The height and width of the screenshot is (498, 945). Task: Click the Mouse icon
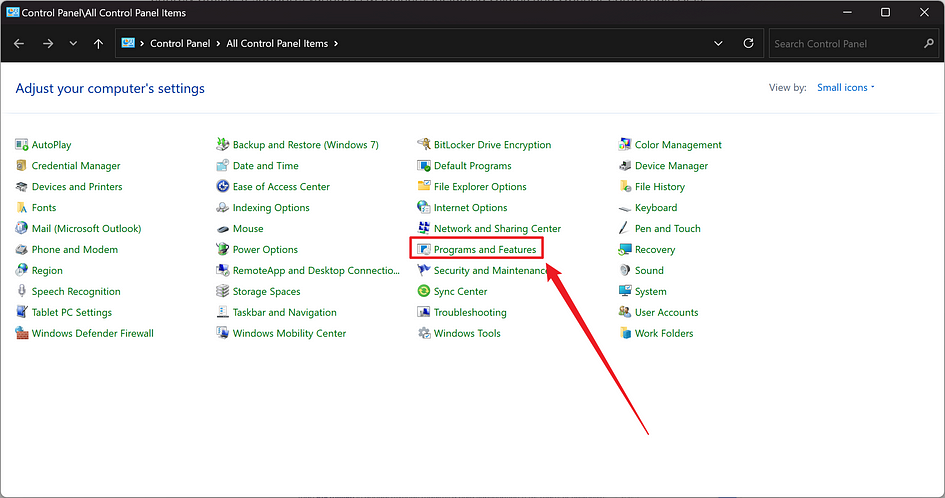click(x=222, y=229)
